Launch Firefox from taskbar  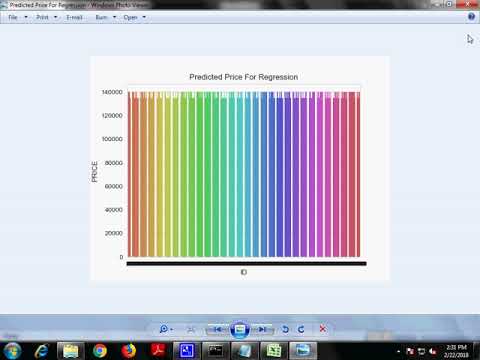click(129, 351)
